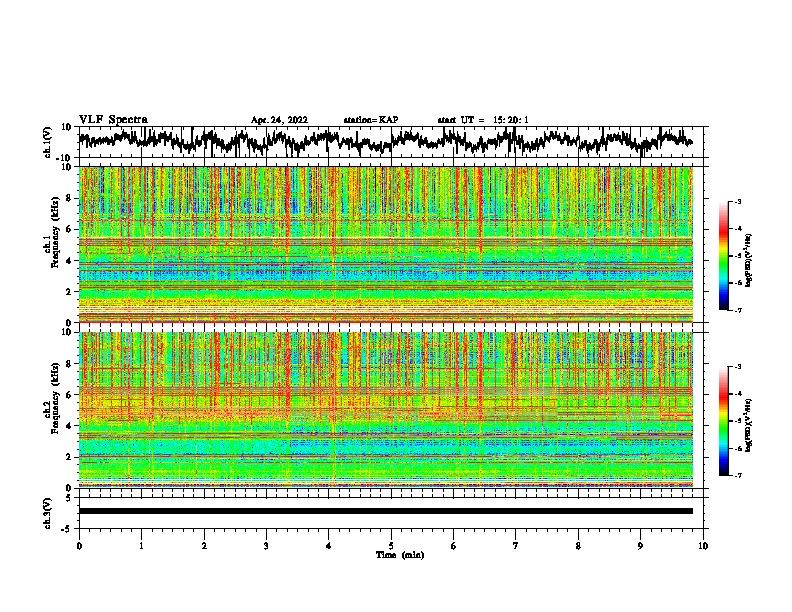
Task: Click the ch.2 PSD color scale bar
Action: click(x=723, y=421)
